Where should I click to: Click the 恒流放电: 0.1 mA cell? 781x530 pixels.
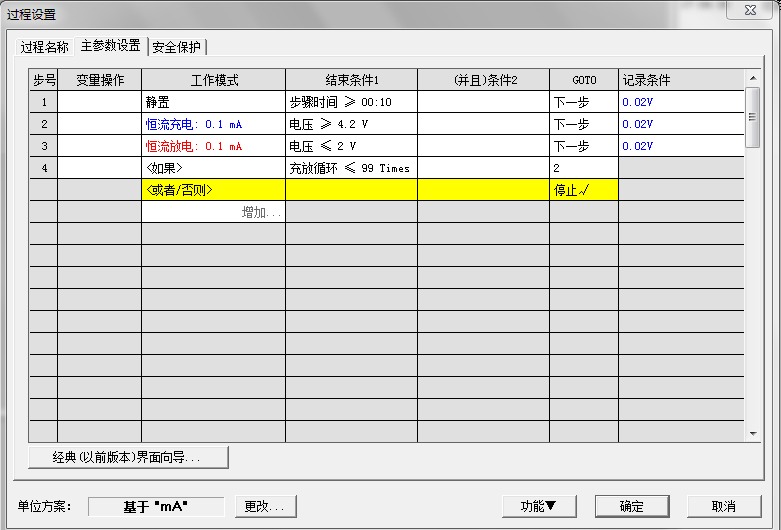[214, 145]
